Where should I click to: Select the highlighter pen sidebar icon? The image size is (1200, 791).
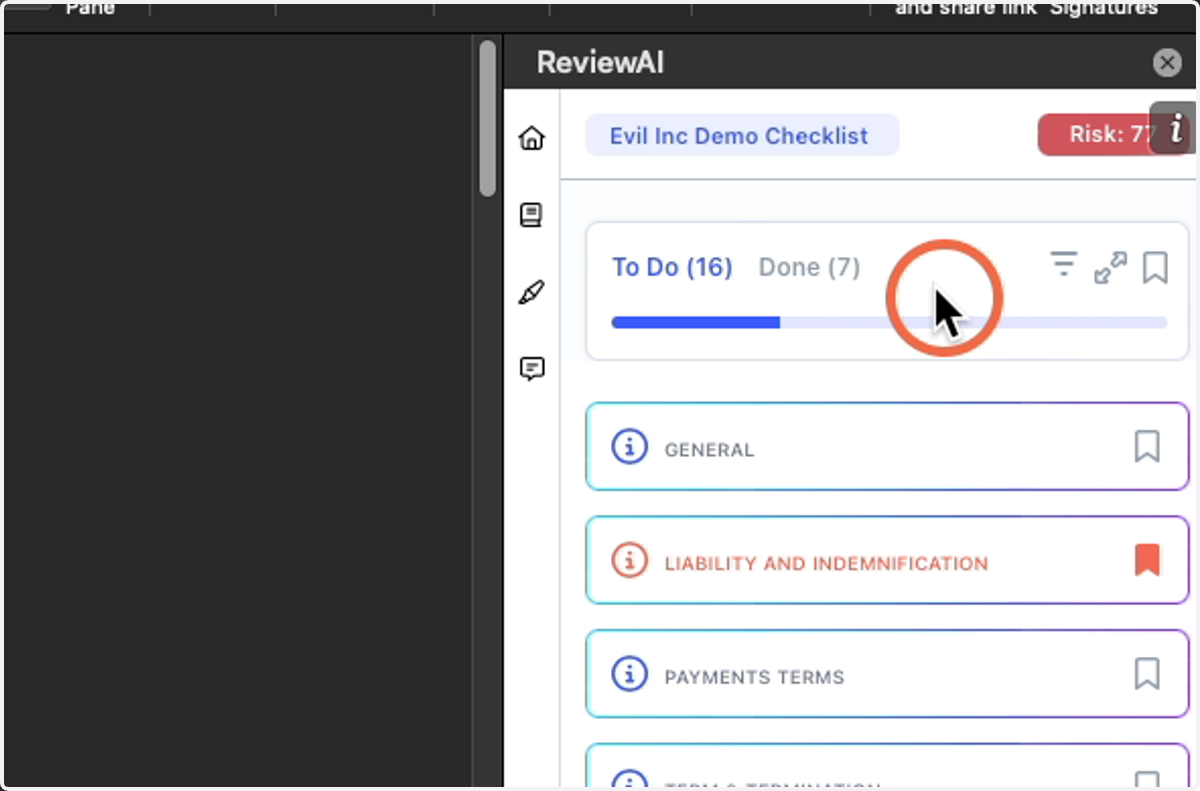pos(532,292)
